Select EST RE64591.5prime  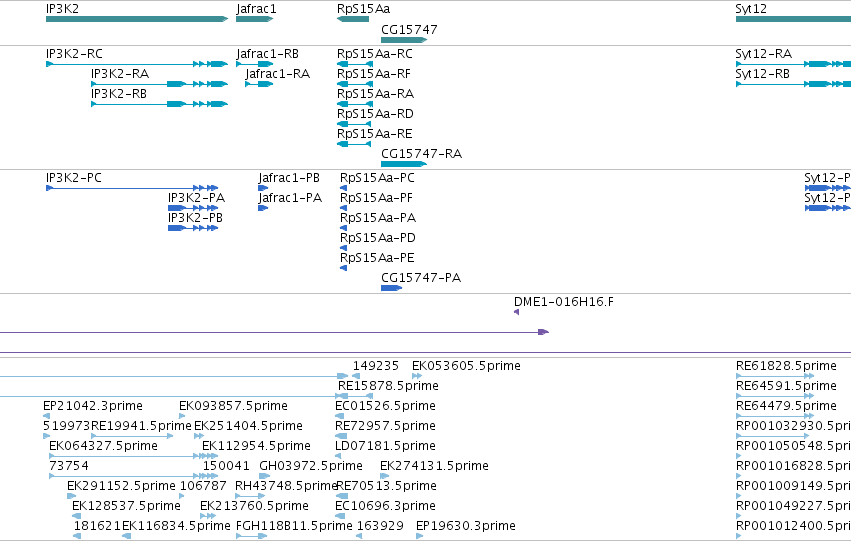(775, 396)
